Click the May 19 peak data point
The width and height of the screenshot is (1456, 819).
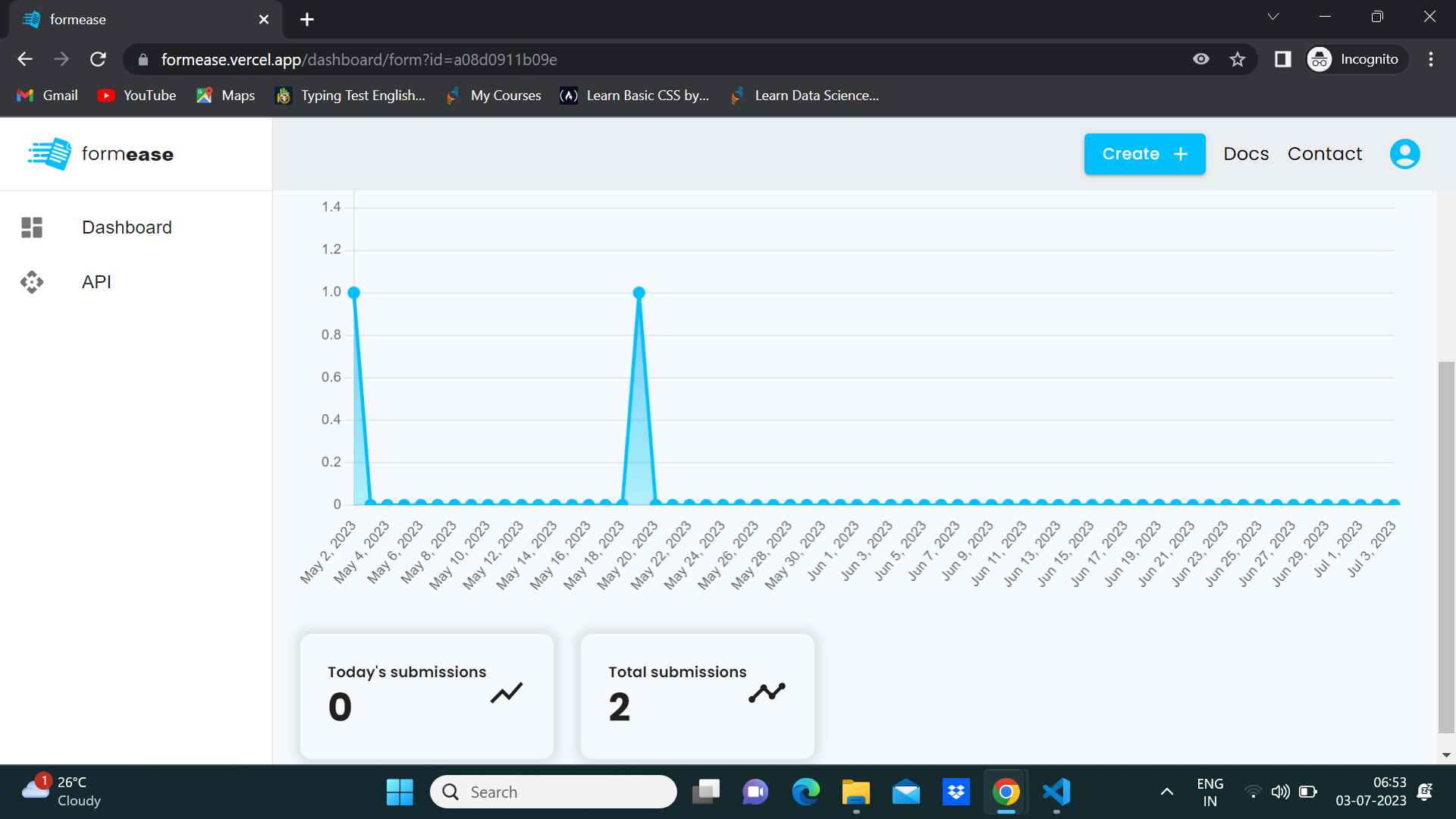click(x=639, y=293)
